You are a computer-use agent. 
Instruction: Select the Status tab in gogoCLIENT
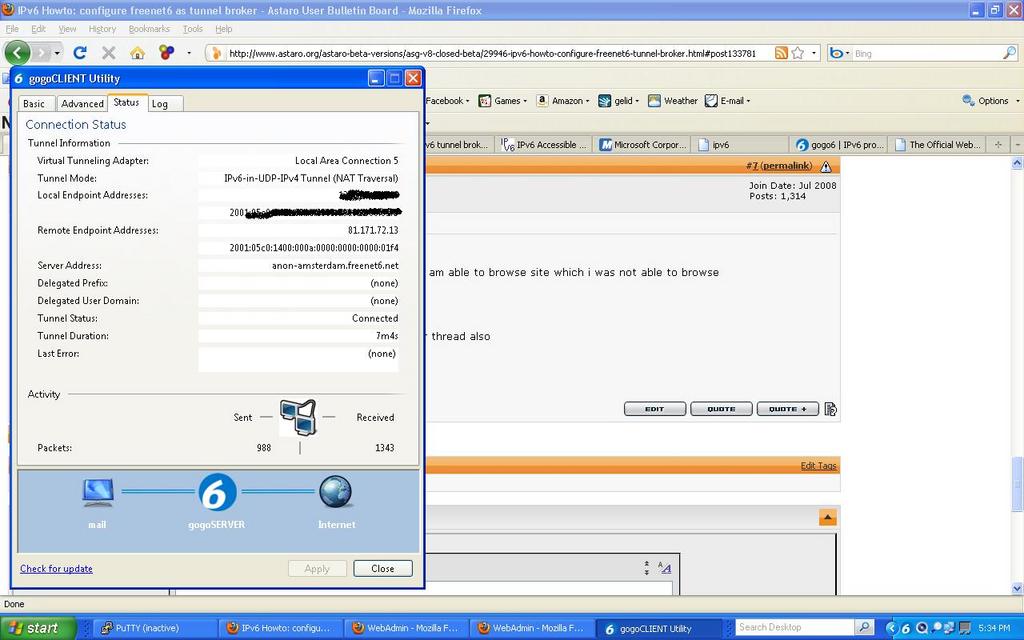(127, 102)
